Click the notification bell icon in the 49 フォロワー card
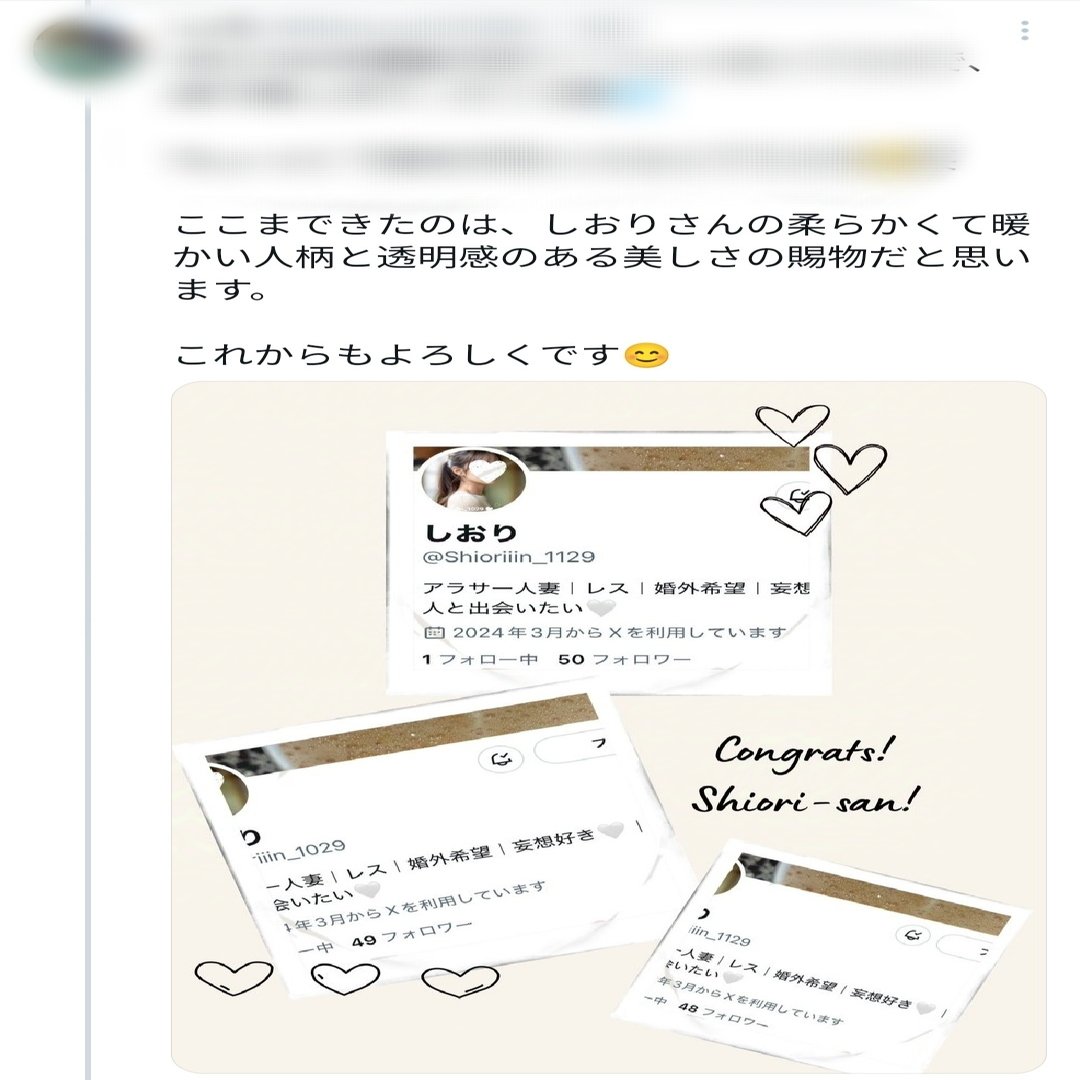Screen dimensions: 1080x1080 point(501,760)
